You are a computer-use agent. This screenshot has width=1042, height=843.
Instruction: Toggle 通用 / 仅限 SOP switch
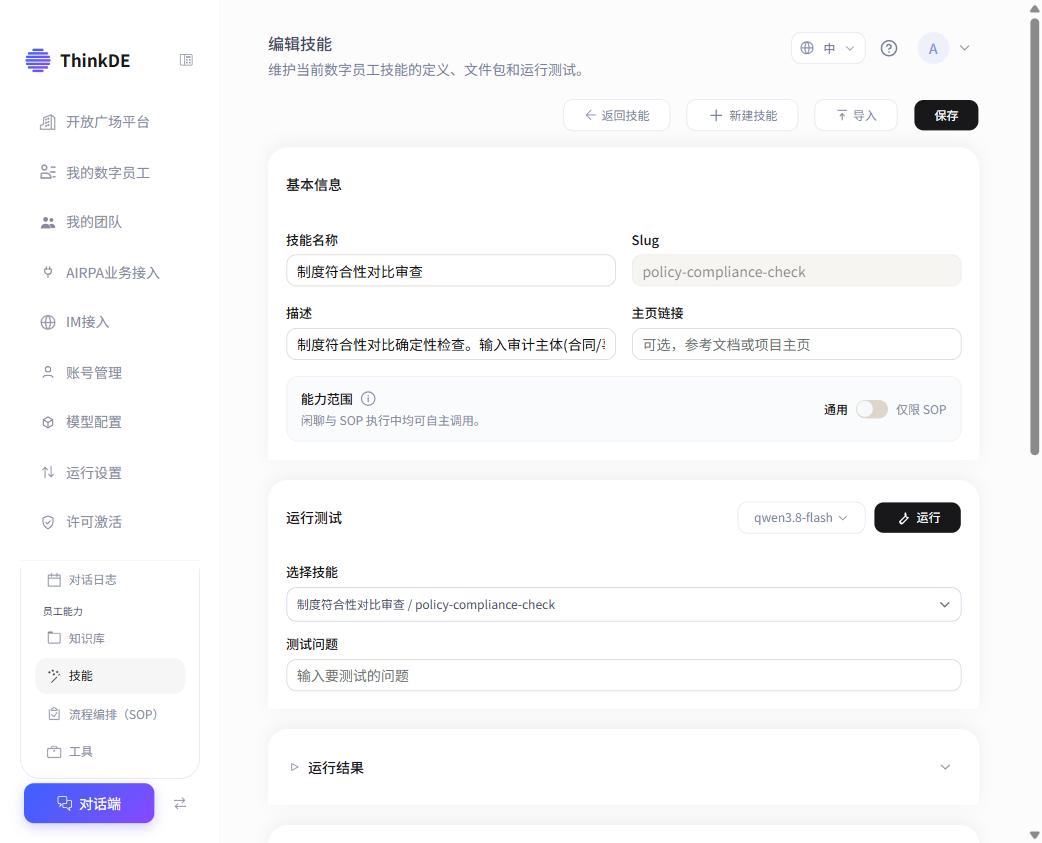[871, 409]
